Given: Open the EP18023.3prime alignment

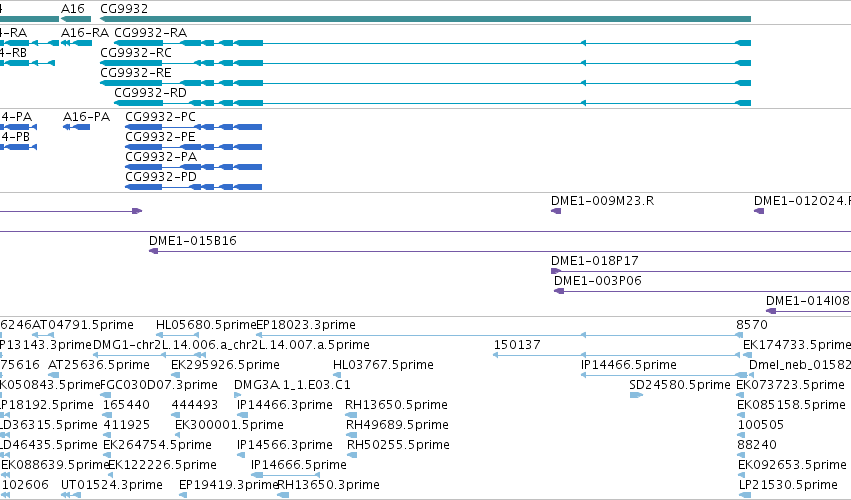Looking at the screenshot, I should point(499,335).
